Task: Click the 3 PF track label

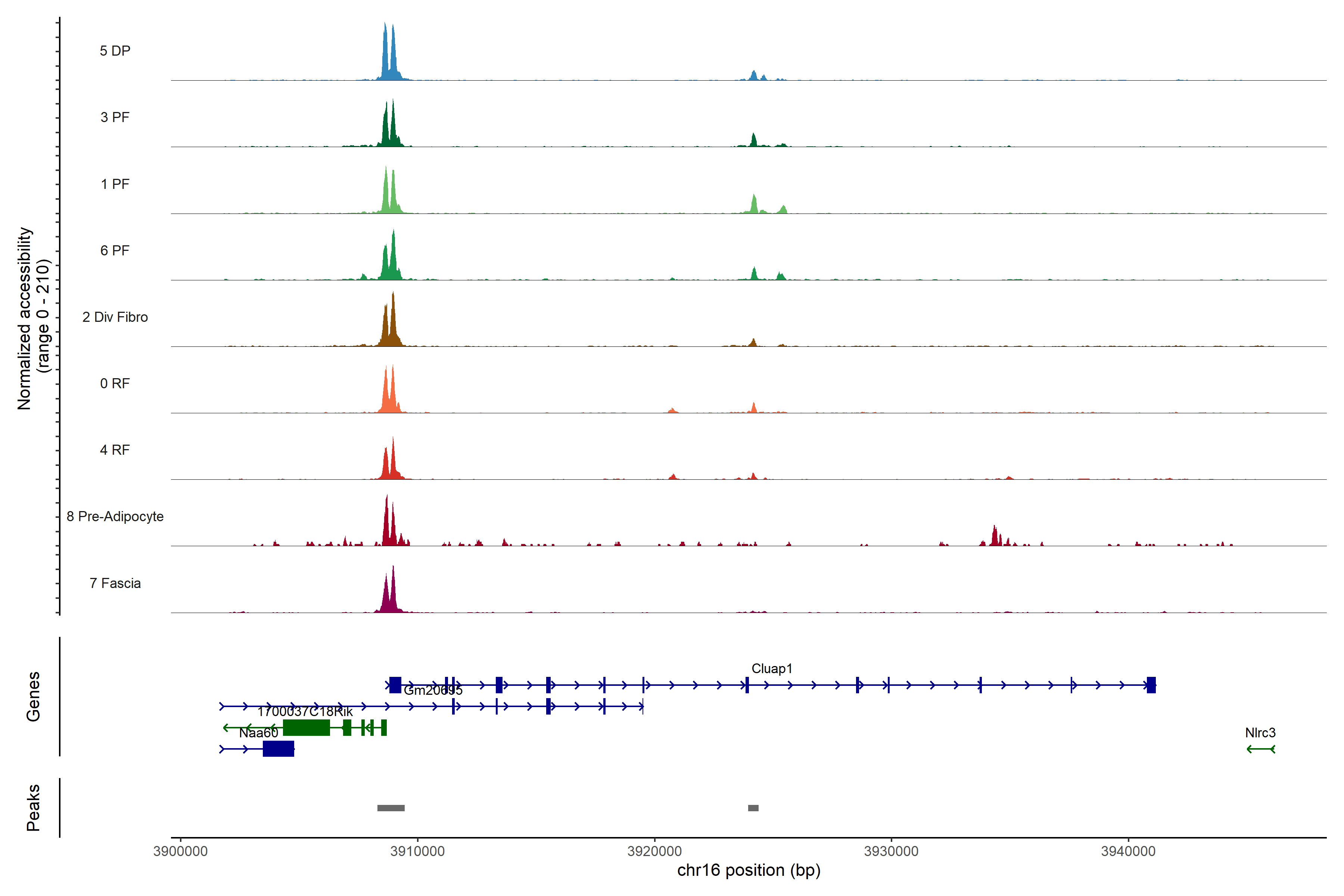Action: point(115,117)
